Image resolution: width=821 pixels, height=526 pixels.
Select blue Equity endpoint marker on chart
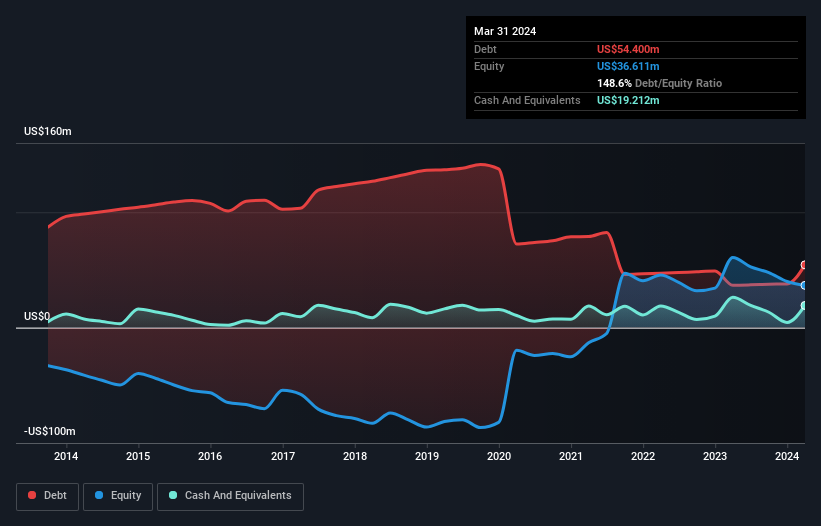pyautogui.click(x=804, y=286)
